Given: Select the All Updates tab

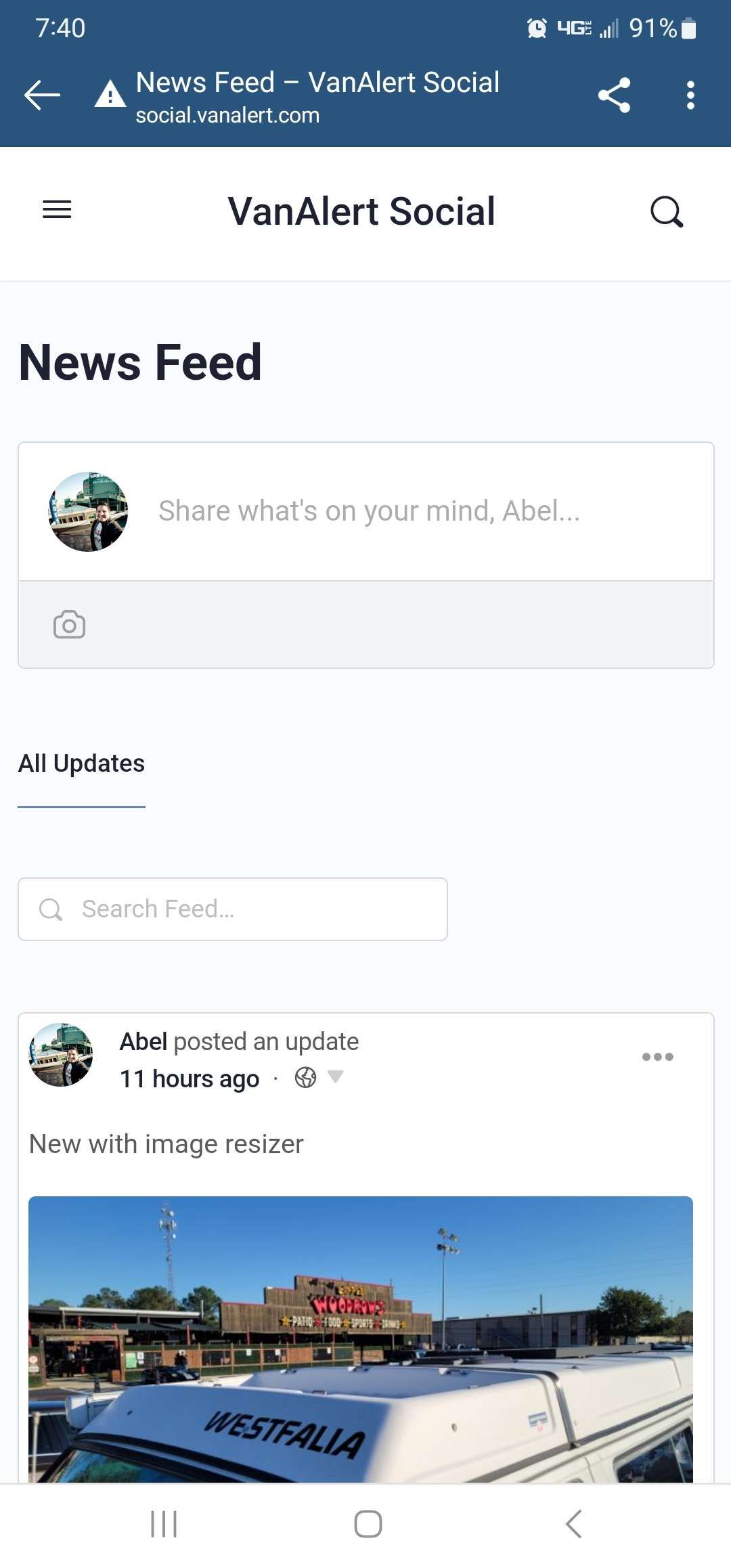Looking at the screenshot, I should 81,764.
